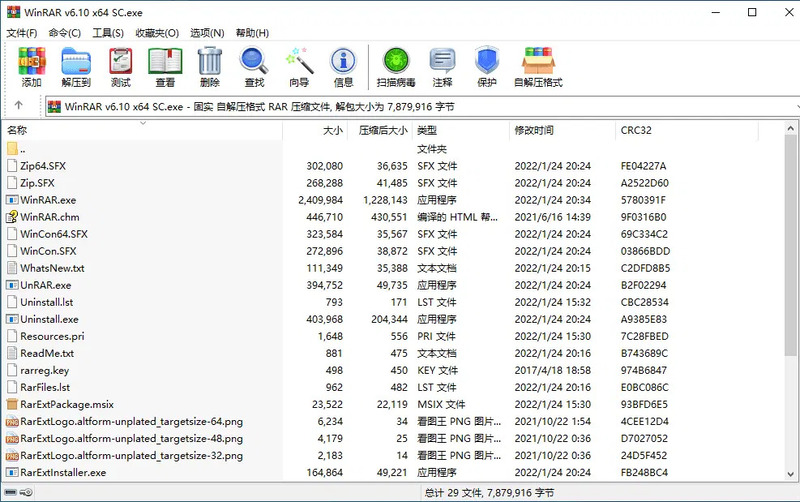Click the 扫描病毒 (Virus scan) icon

[396, 61]
